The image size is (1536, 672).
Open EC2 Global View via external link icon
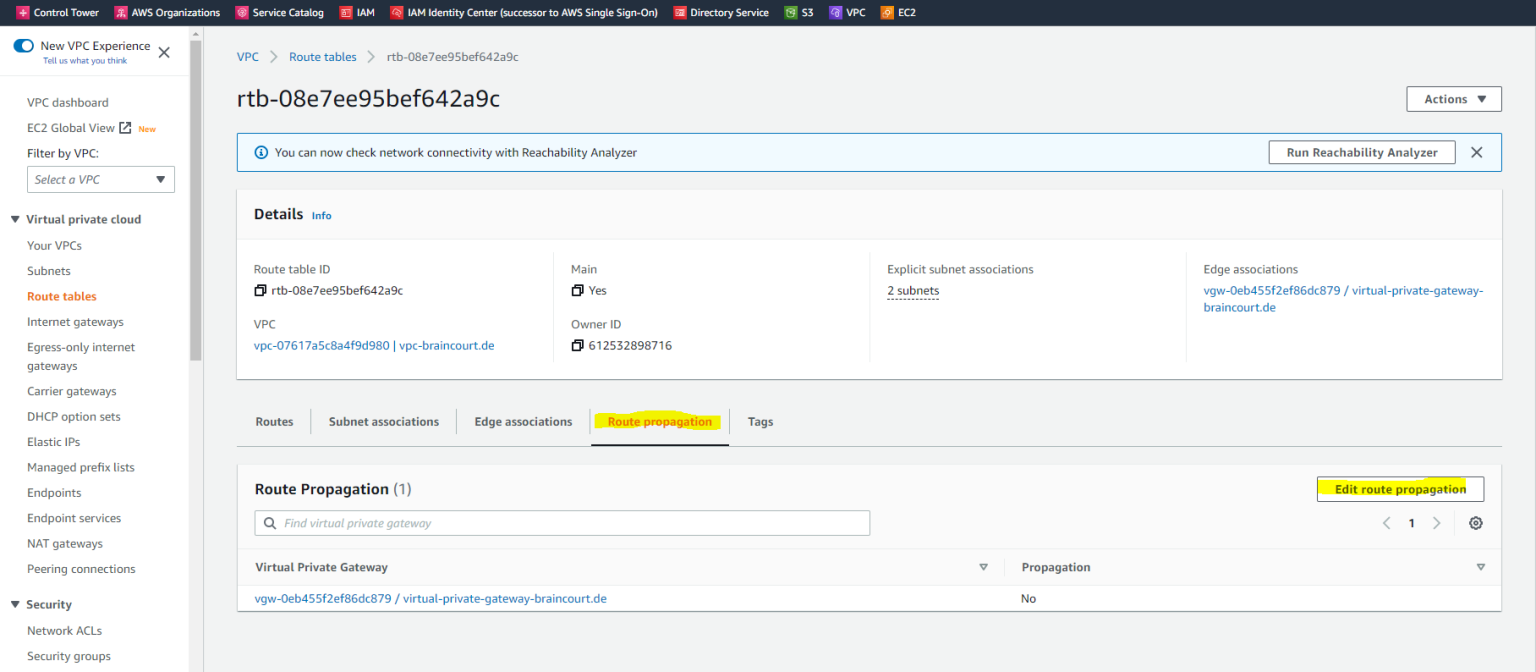tap(123, 127)
